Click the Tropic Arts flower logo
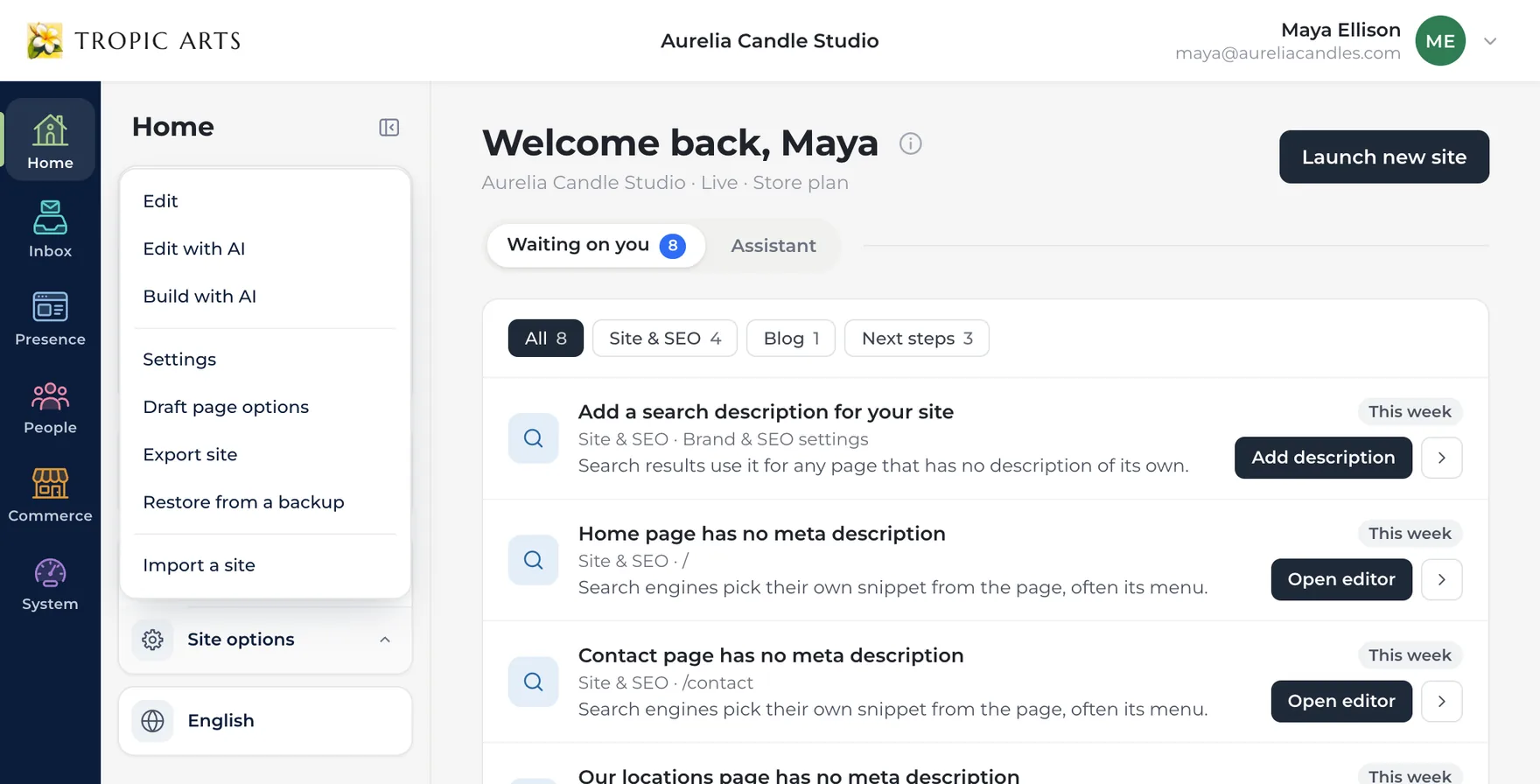 click(45, 40)
